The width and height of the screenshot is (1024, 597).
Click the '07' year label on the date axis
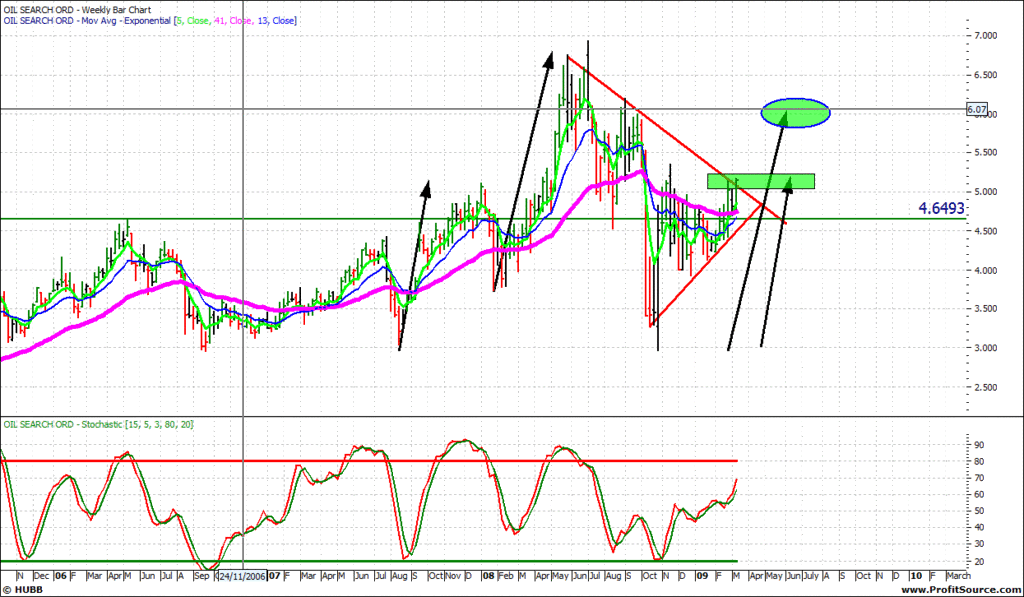(274, 576)
